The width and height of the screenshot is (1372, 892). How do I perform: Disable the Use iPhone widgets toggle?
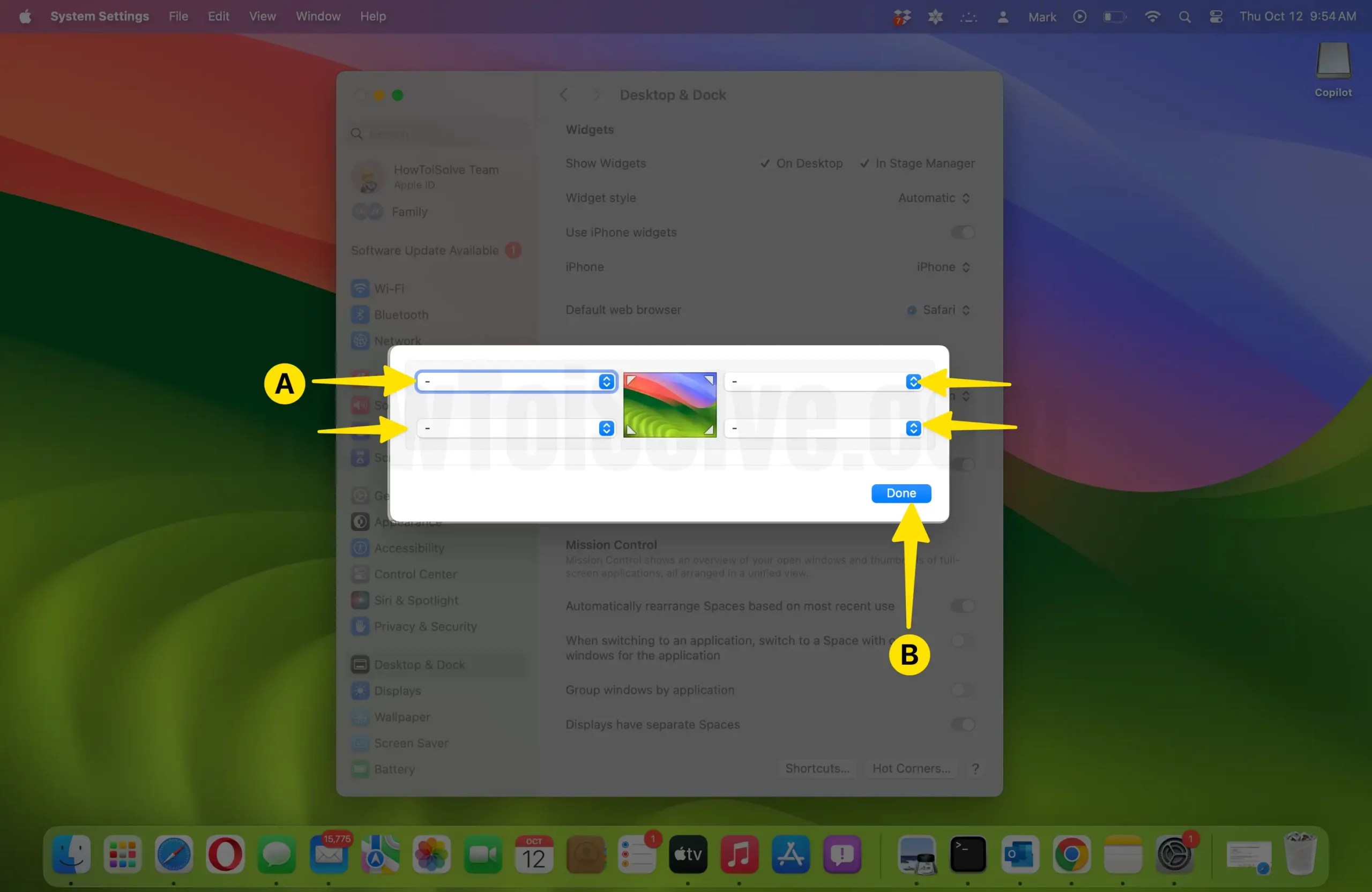(x=961, y=232)
